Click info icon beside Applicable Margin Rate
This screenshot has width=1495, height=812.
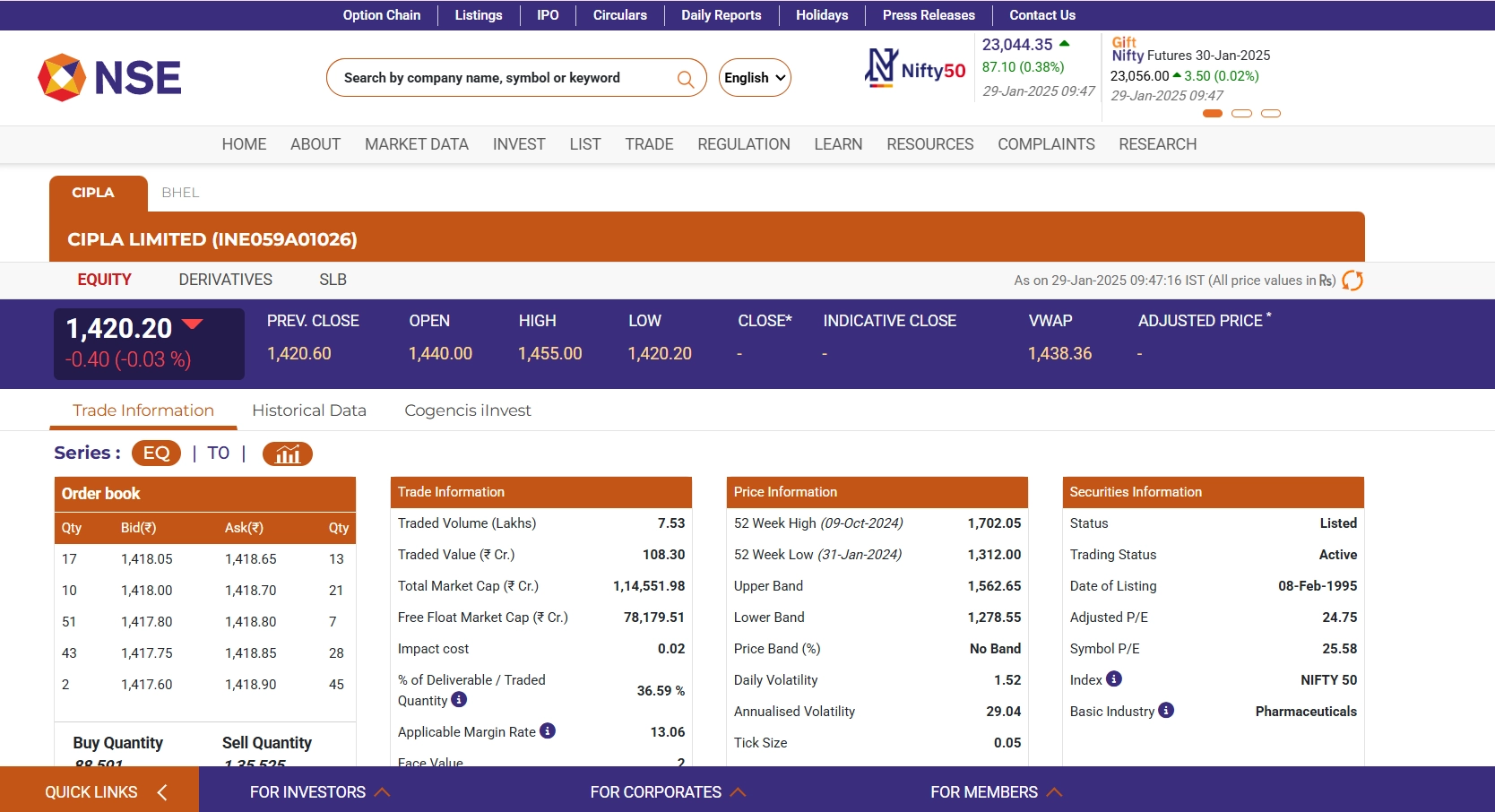point(548,731)
